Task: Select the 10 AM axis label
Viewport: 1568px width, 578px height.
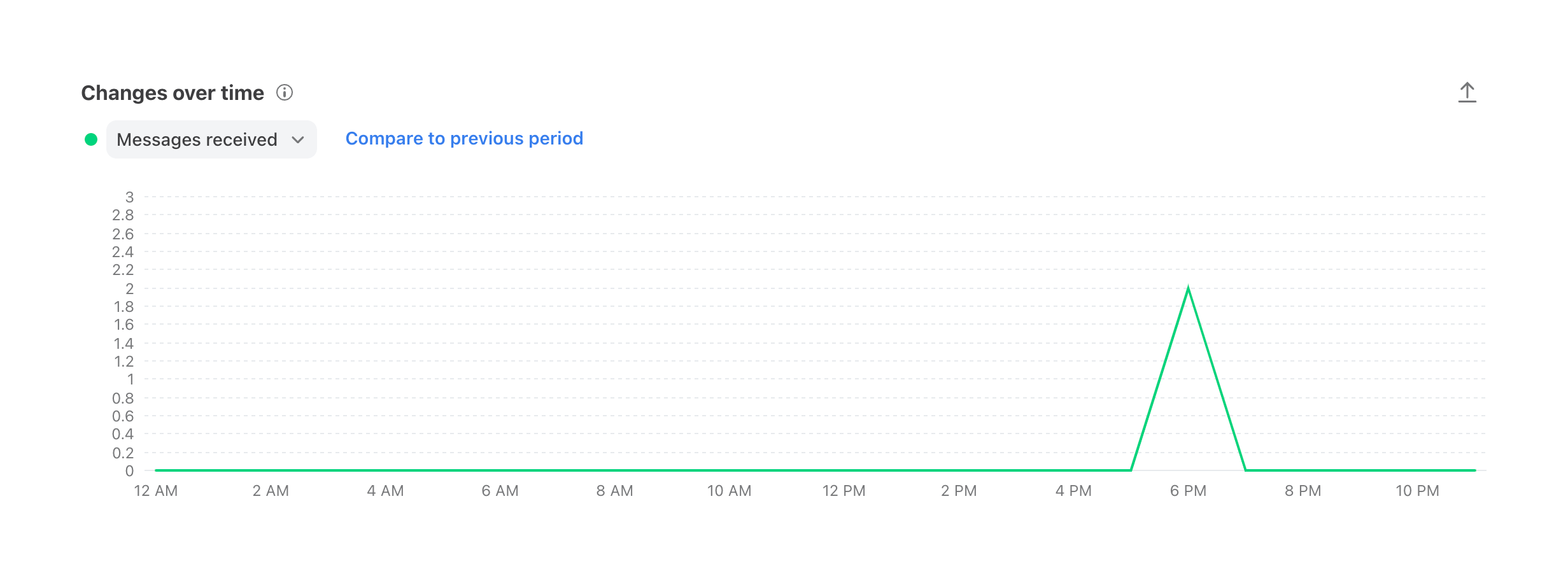Action: tap(729, 491)
